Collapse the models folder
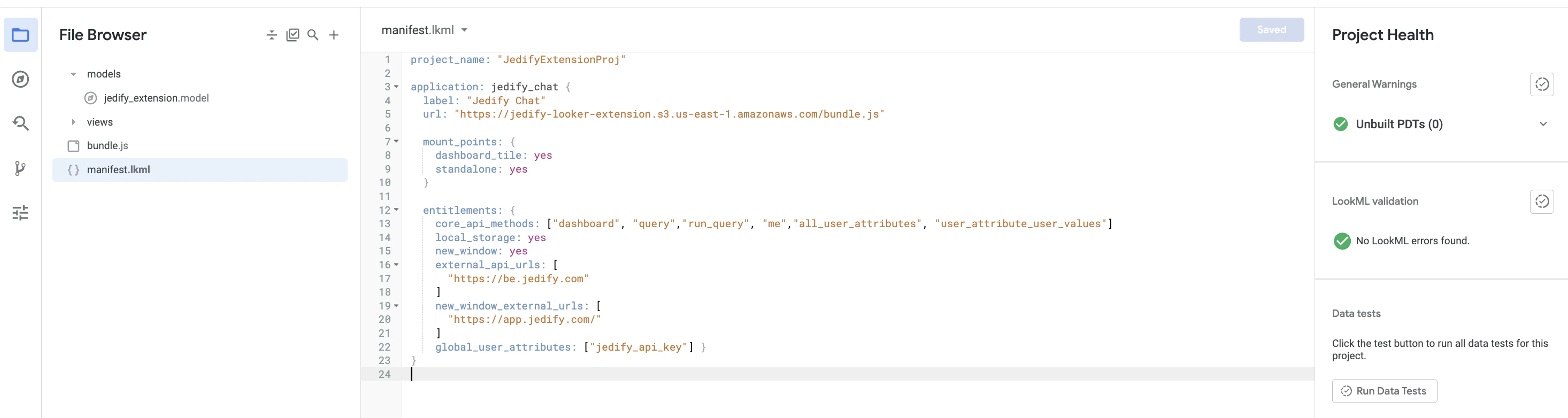The width and height of the screenshot is (1568, 418). click(74, 74)
